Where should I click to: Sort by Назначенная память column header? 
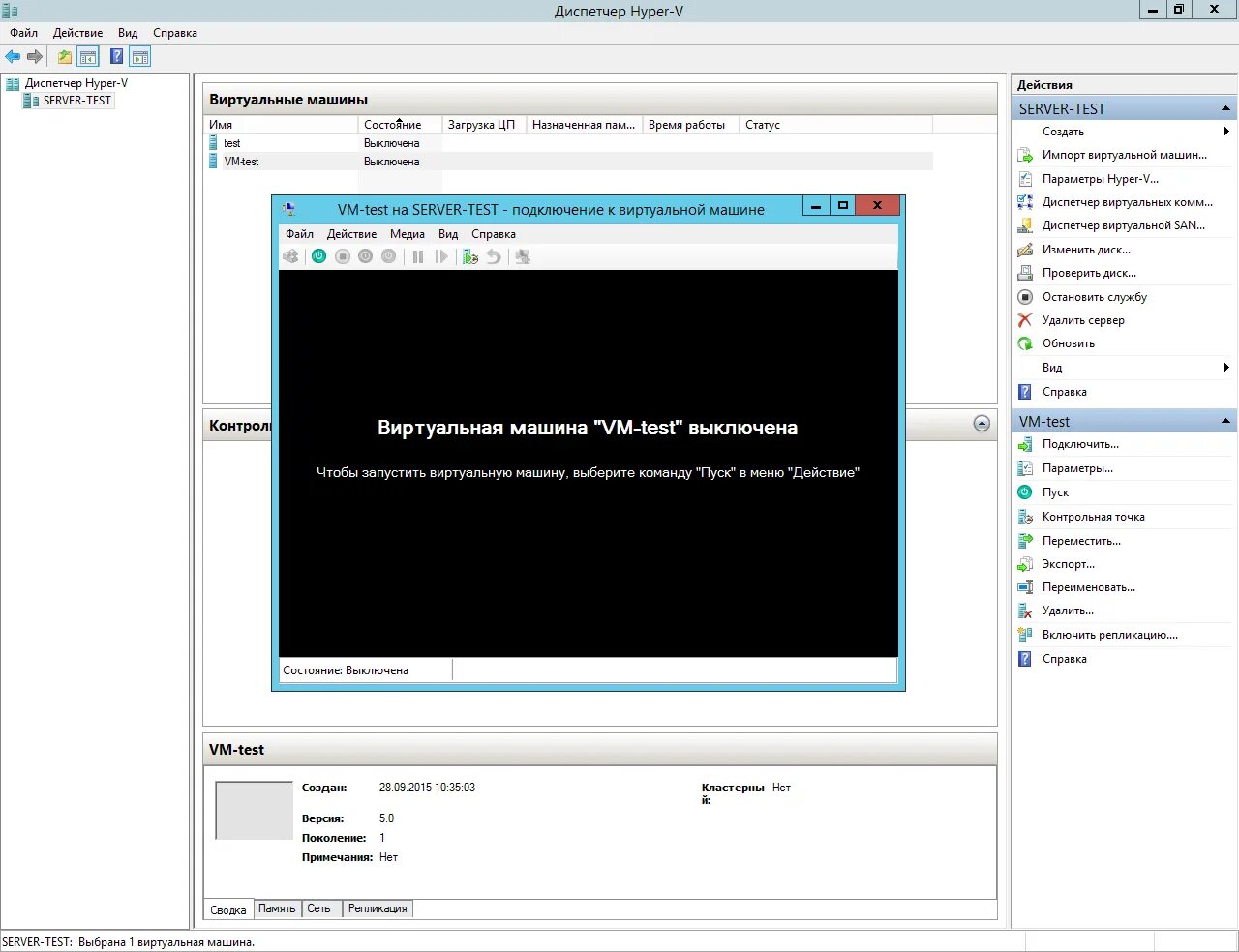585,125
